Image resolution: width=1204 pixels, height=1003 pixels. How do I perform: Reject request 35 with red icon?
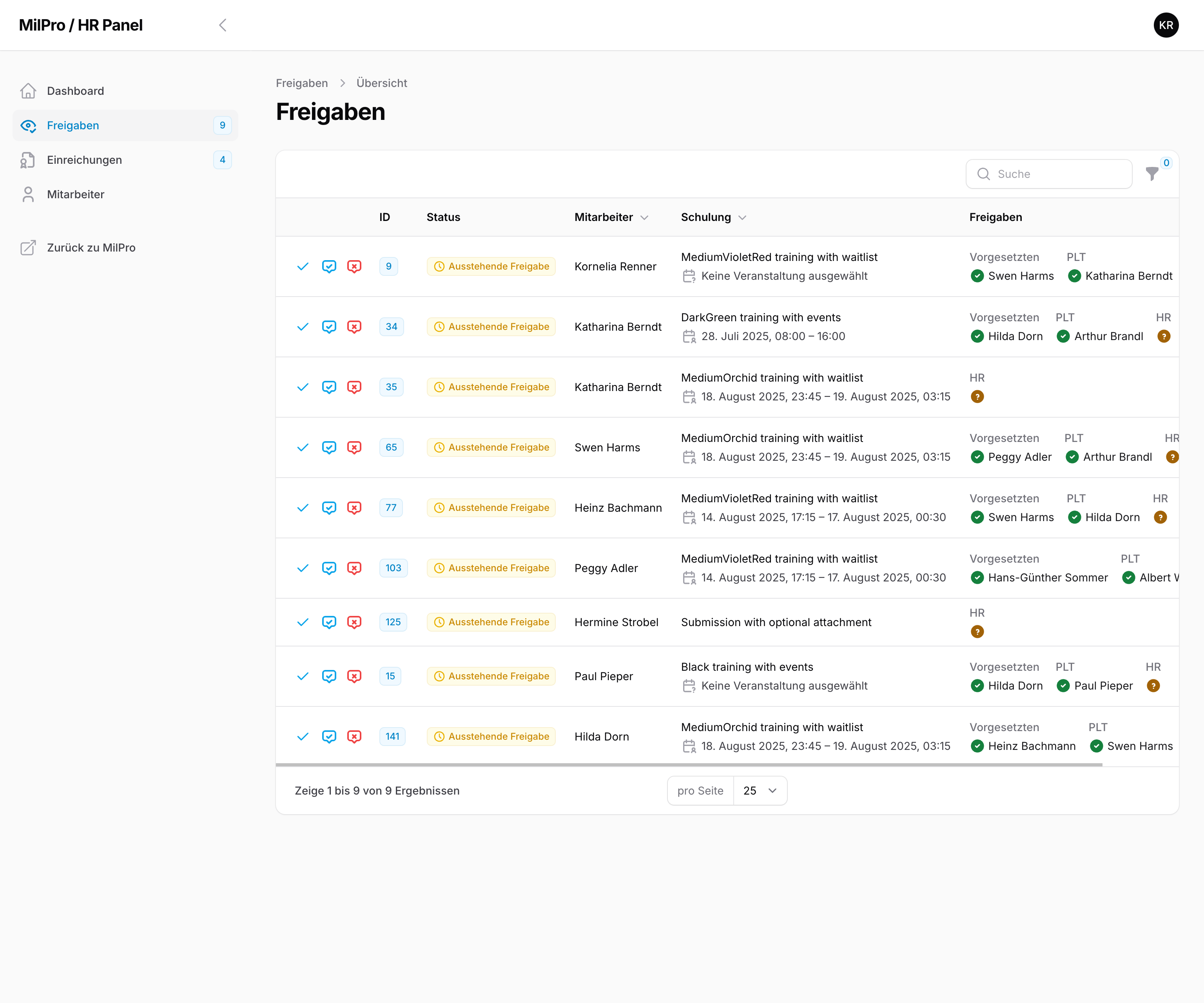pyautogui.click(x=354, y=387)
